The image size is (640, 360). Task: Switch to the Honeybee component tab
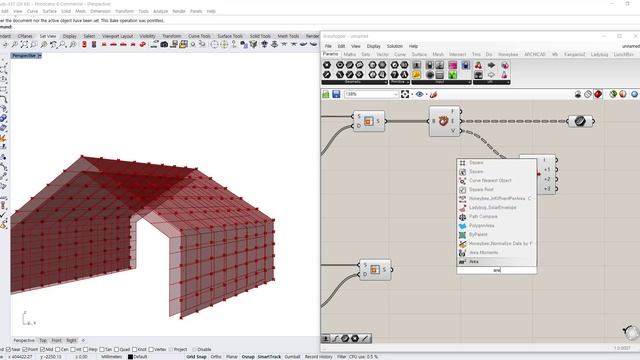[x=508, y=54]
